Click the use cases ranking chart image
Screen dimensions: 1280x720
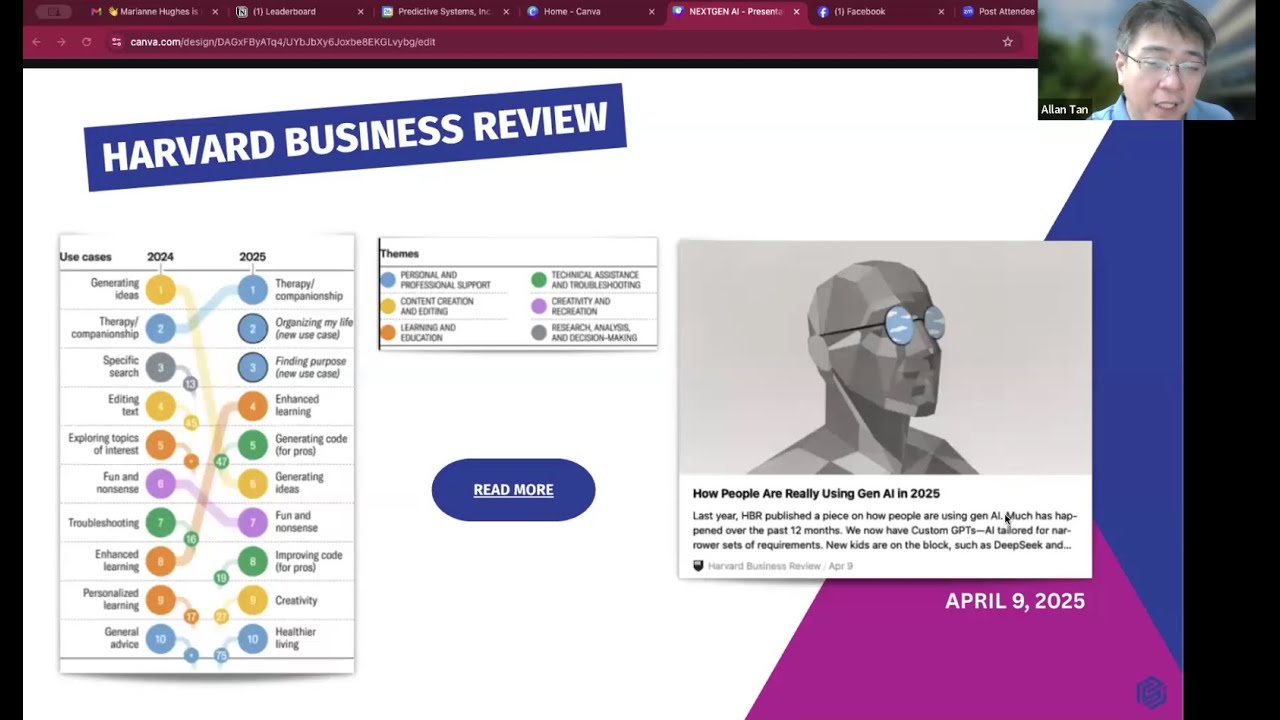[207, 455]
